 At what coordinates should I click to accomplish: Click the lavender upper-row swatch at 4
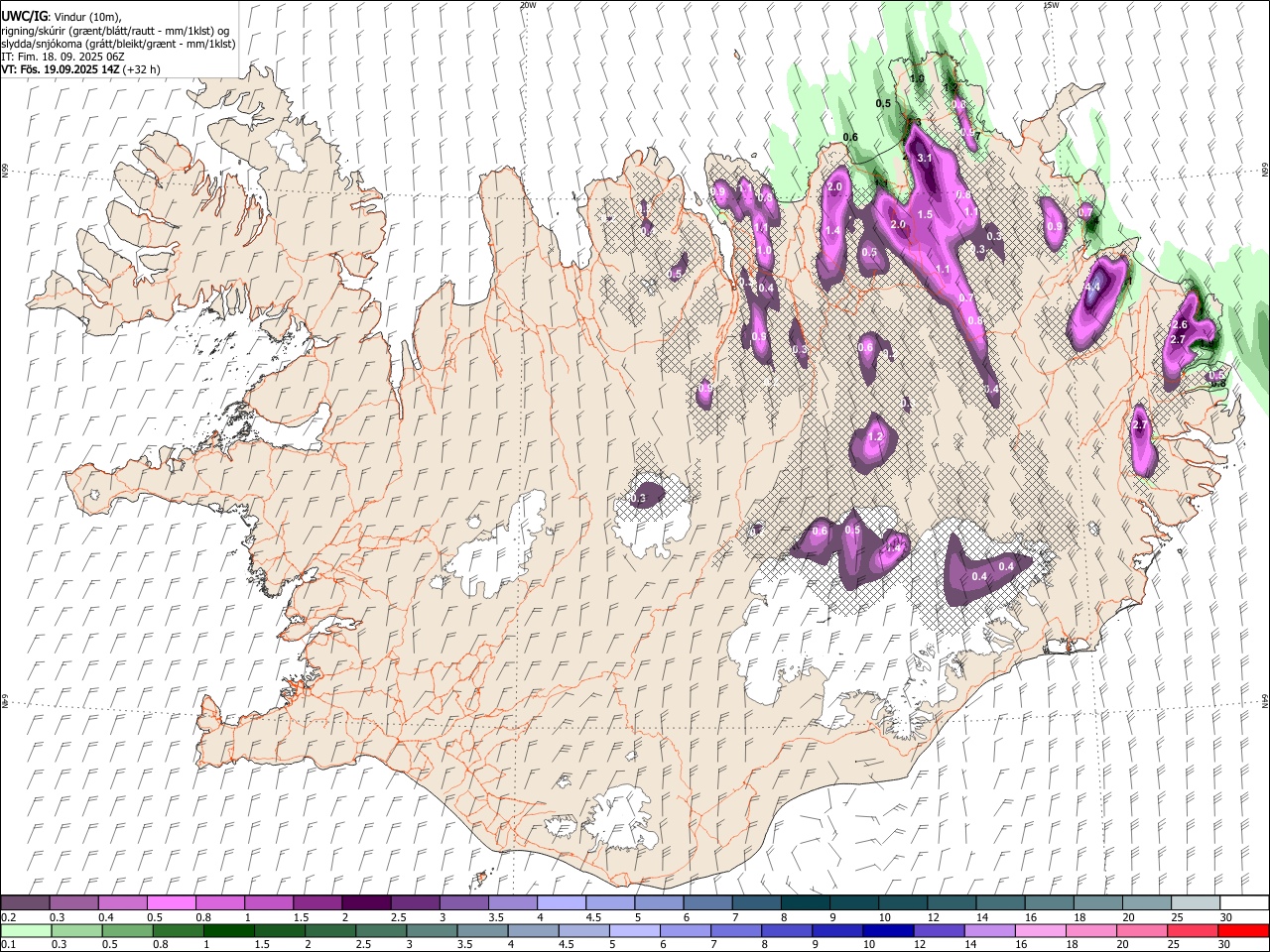560,903
